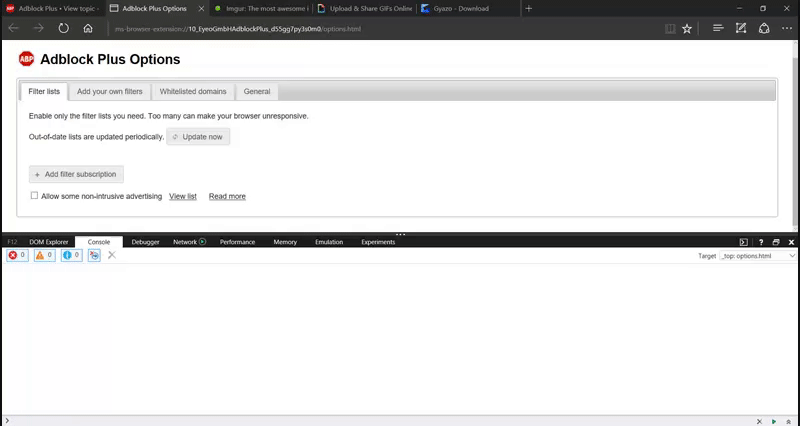
Task: Open the Emulation devtools tab
Action: coord(329,242)
